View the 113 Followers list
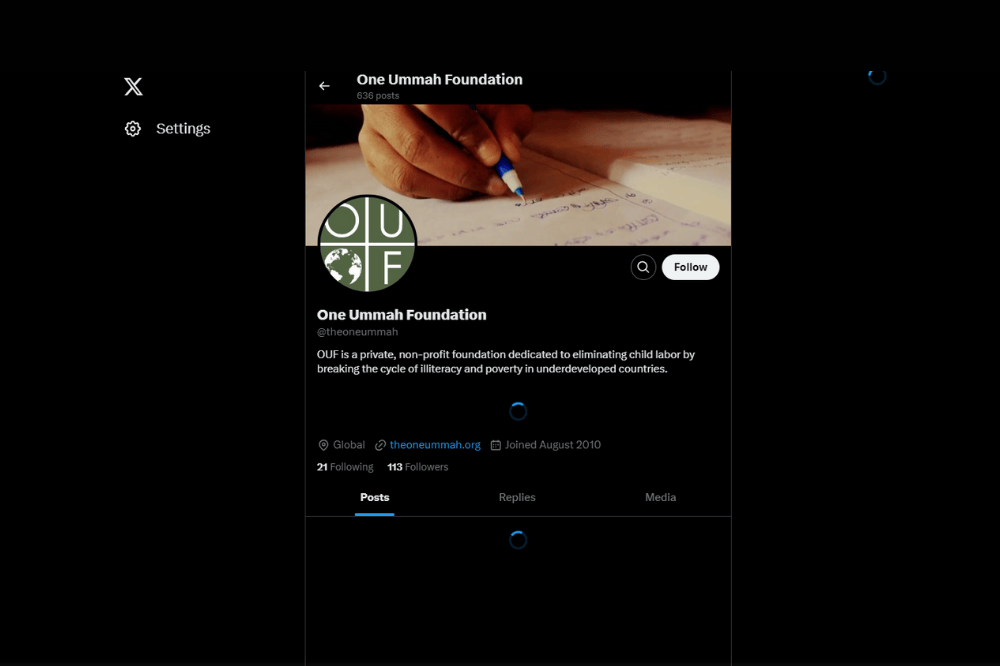 (x=418, y=467)
